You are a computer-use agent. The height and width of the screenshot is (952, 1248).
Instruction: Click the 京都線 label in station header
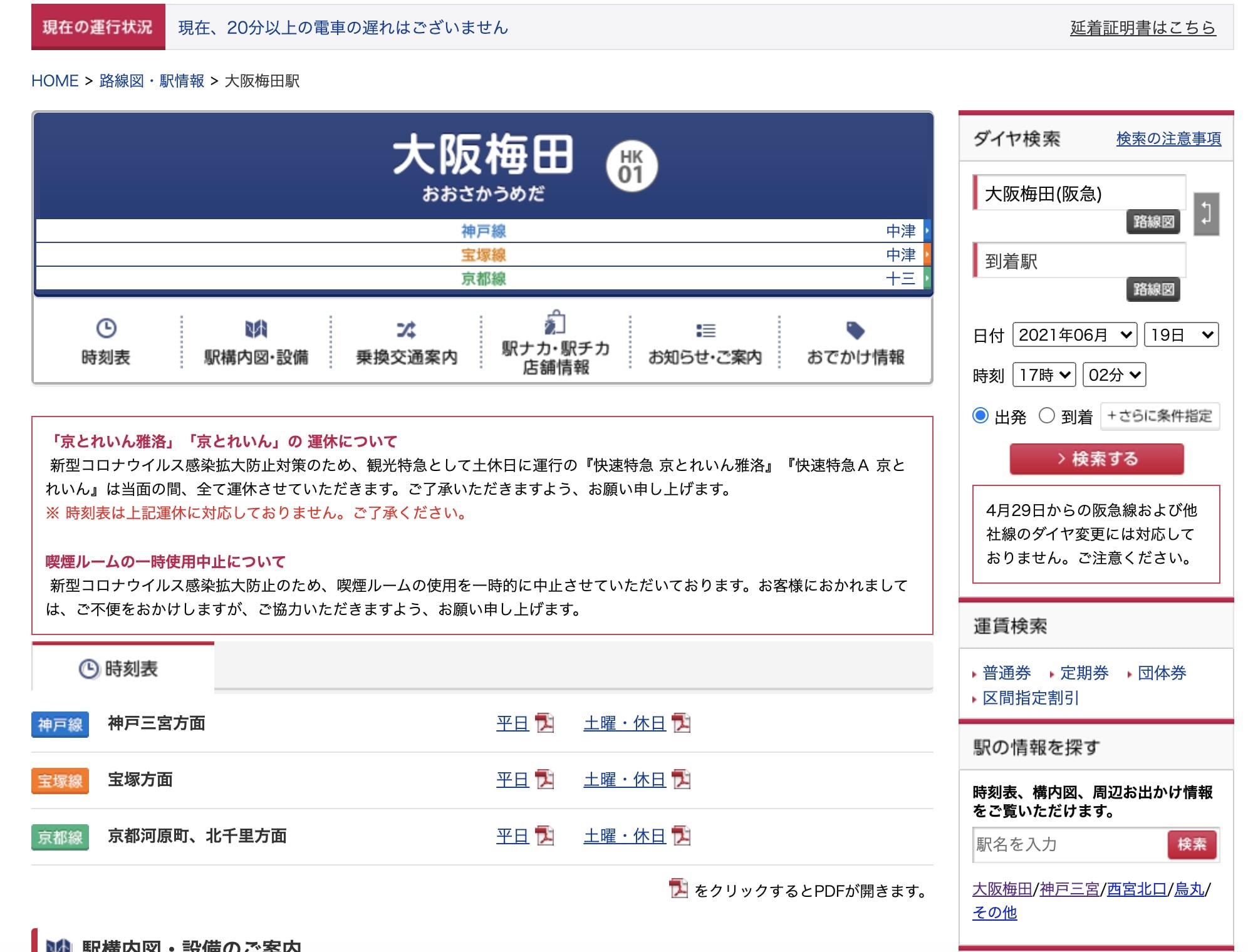point(484,278)
